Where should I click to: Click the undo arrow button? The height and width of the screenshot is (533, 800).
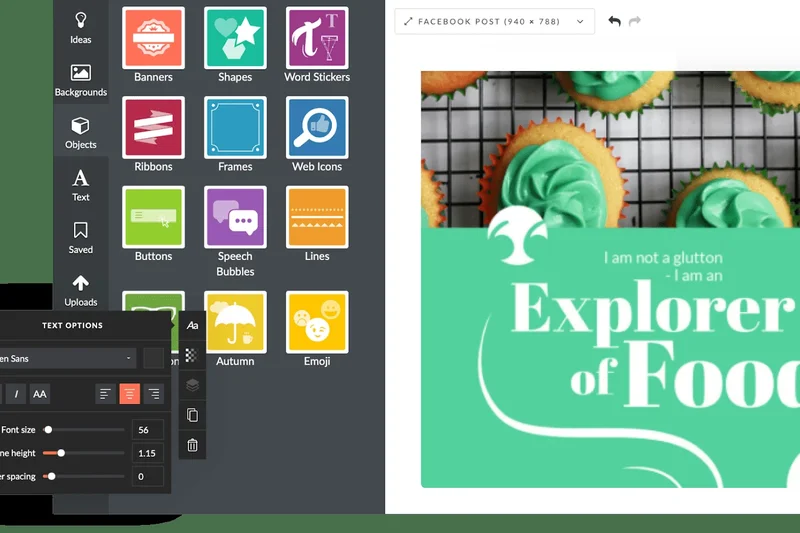click(614, 21)
